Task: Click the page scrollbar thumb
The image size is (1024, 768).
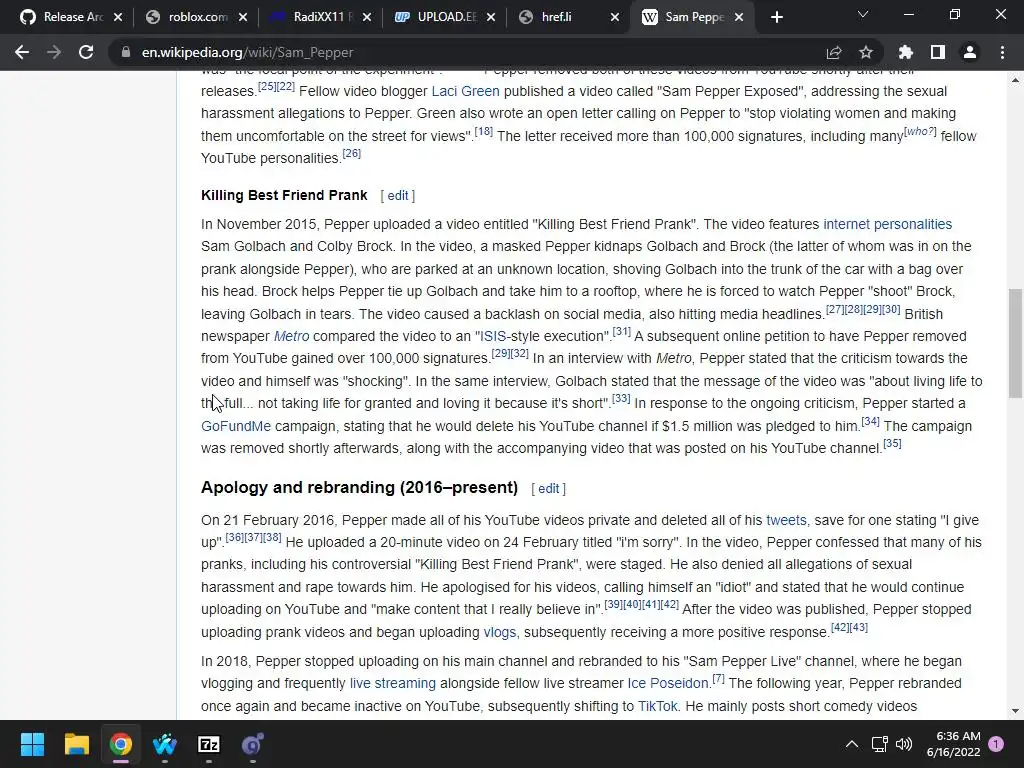Action: (x=1015, y=343)
